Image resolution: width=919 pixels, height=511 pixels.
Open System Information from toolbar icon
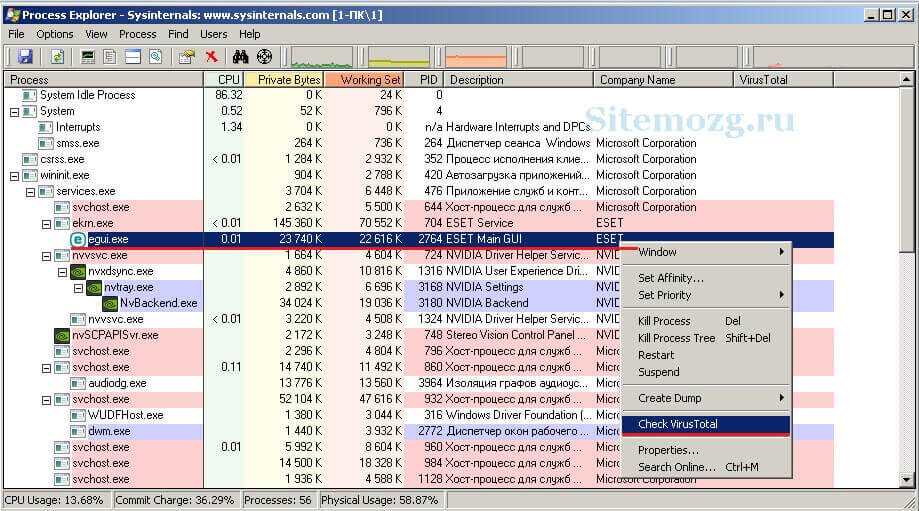point(89,57)
